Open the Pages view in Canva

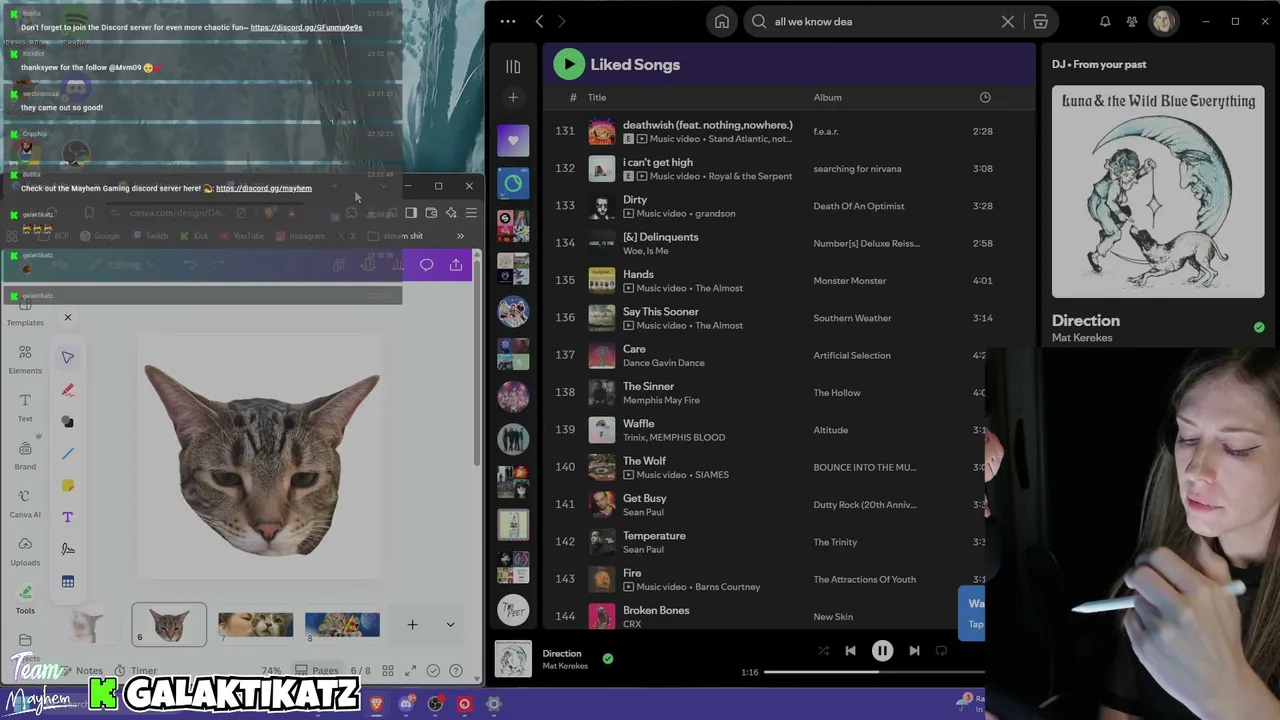[316, 671]
